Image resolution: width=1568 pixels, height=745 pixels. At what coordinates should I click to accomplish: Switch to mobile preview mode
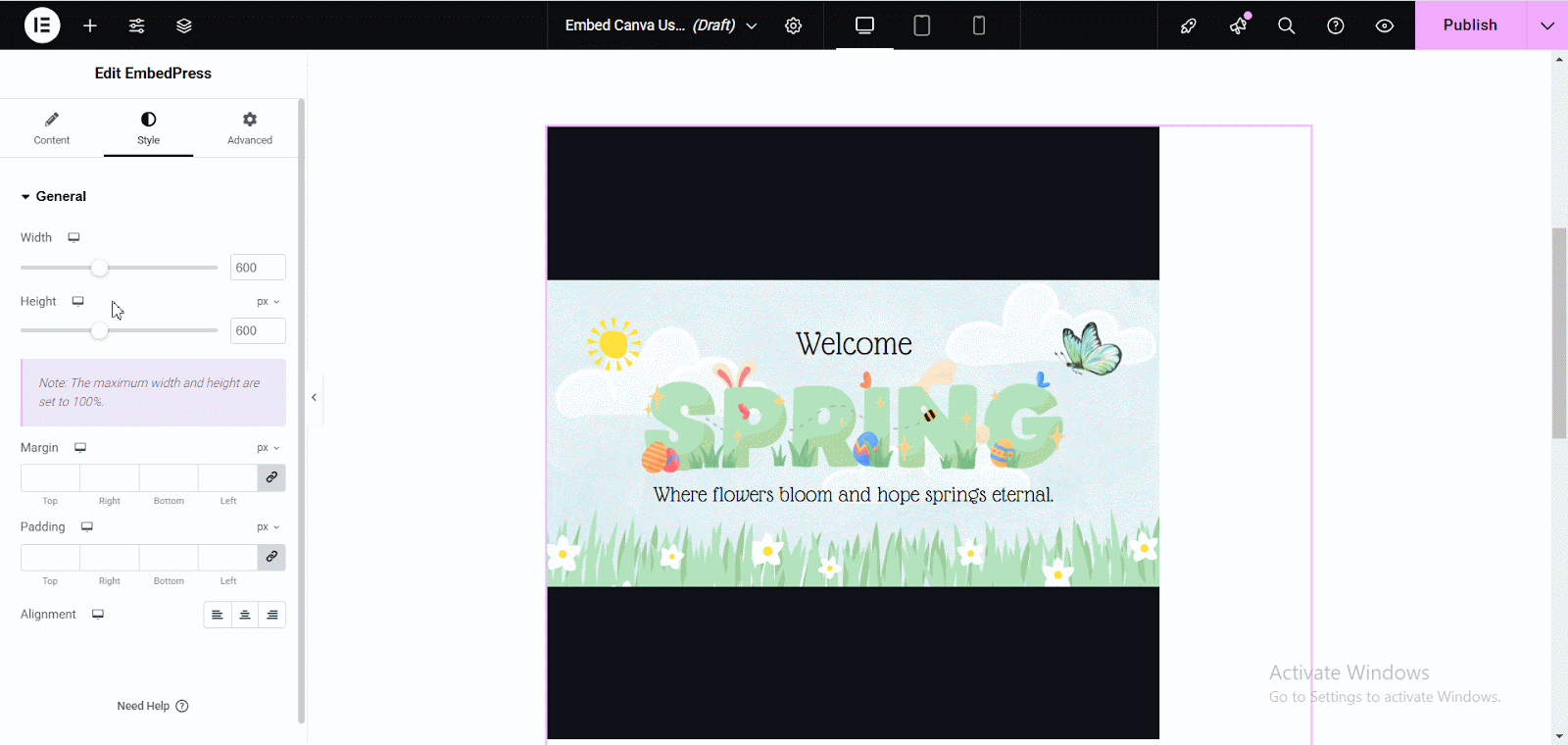click(x=979, y=25)
